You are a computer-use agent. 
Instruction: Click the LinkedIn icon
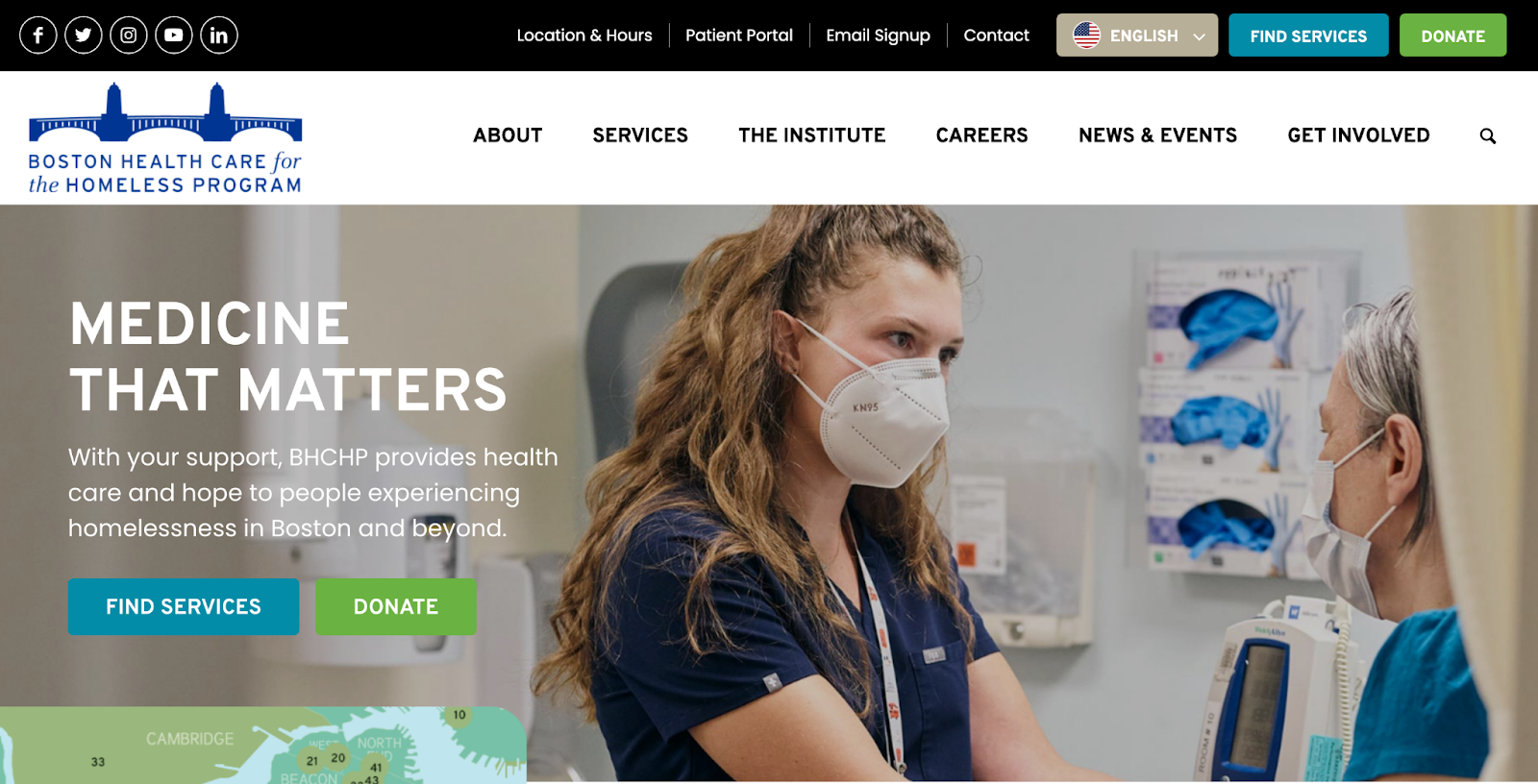point(219,36)
